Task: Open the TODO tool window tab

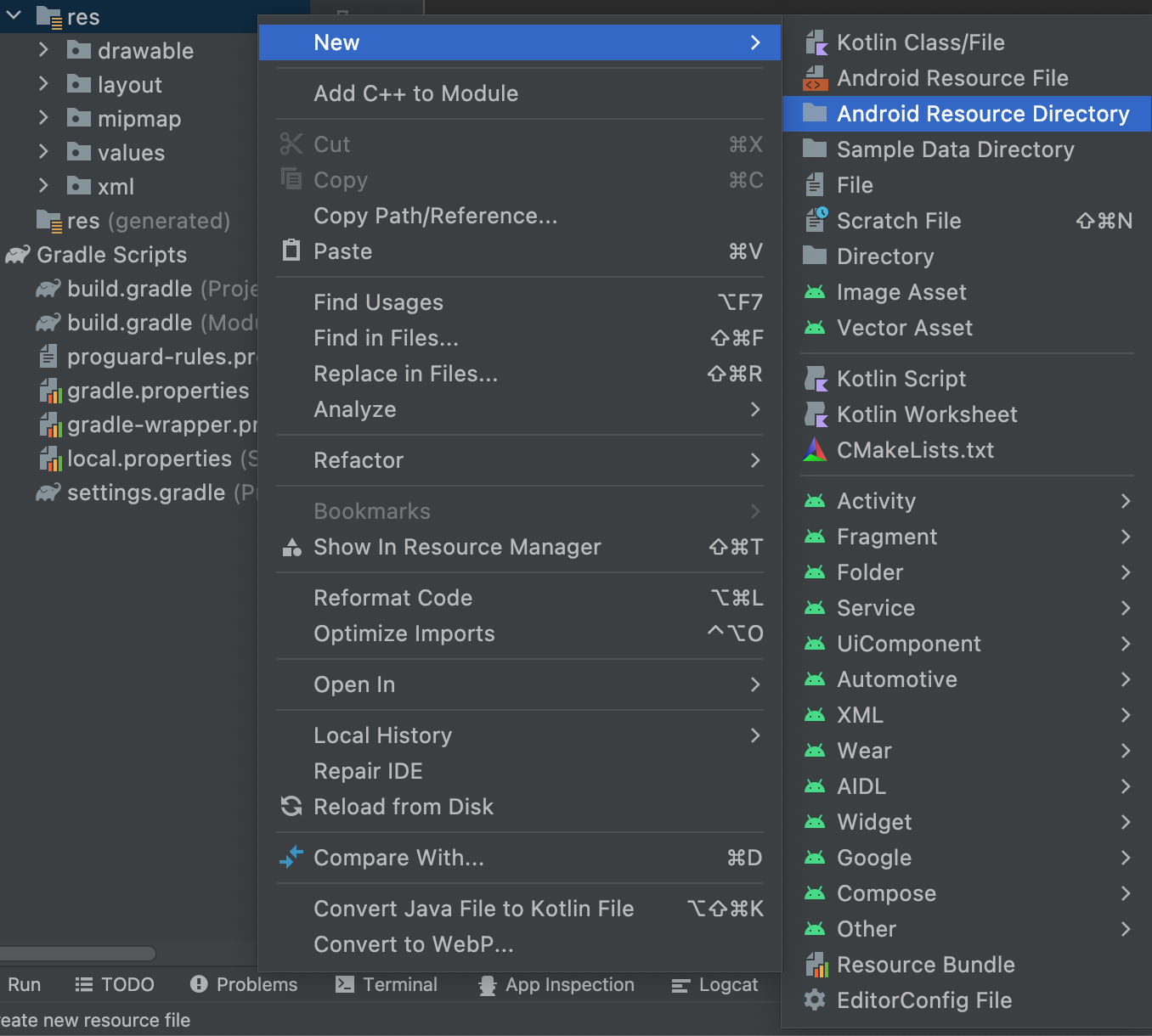Action: [115, 984]
